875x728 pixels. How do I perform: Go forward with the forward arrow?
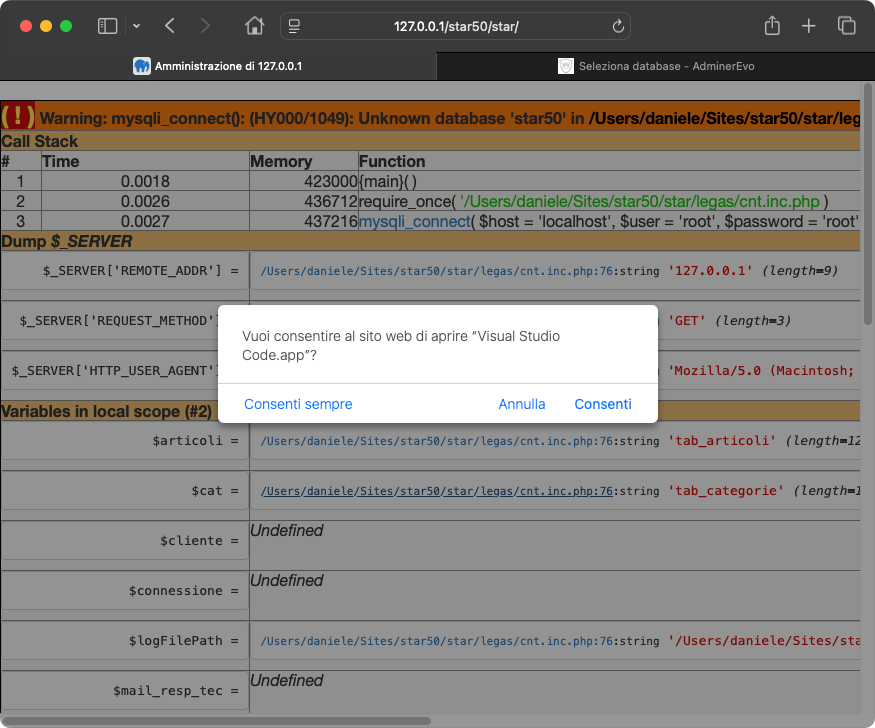coord(205,26)
